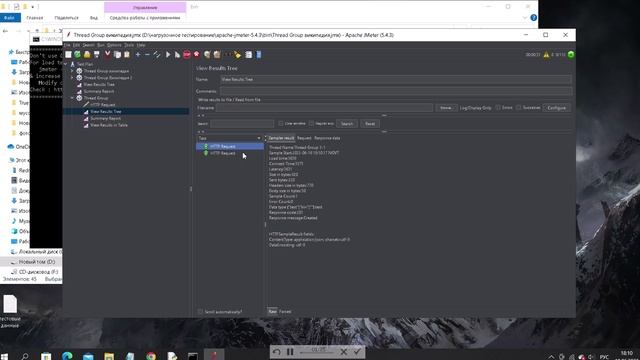Viewport: 640px width, 360px height.
Task: Click the Clear All results icon
Action: [x=217, y=55]
